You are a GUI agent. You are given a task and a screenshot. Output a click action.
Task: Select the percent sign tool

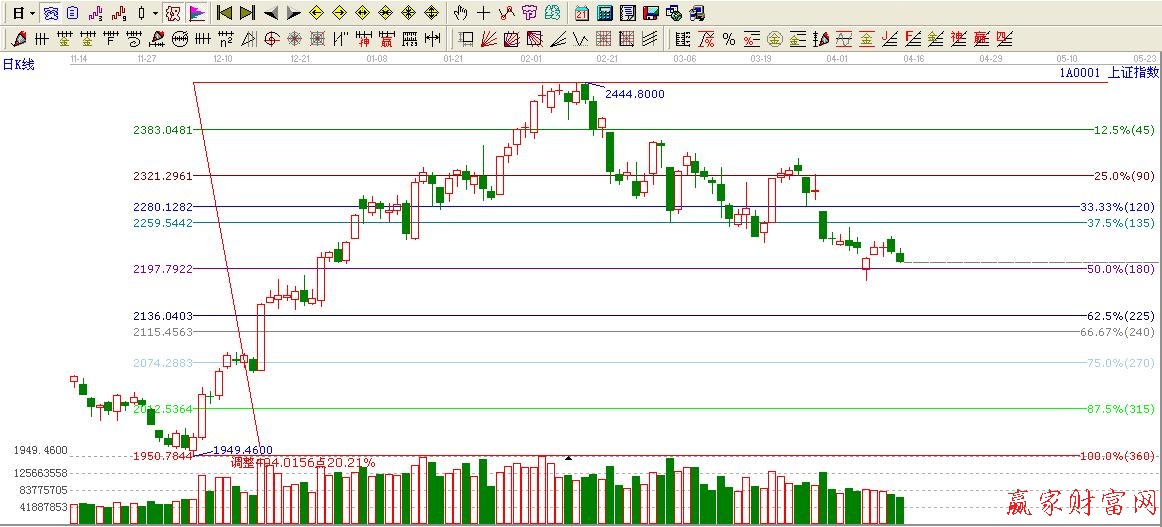click(729, 39)
